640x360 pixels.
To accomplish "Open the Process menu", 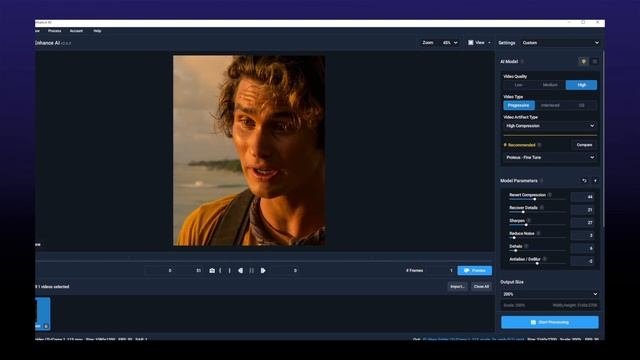I will pyautogui.click(x=54, y=31).
